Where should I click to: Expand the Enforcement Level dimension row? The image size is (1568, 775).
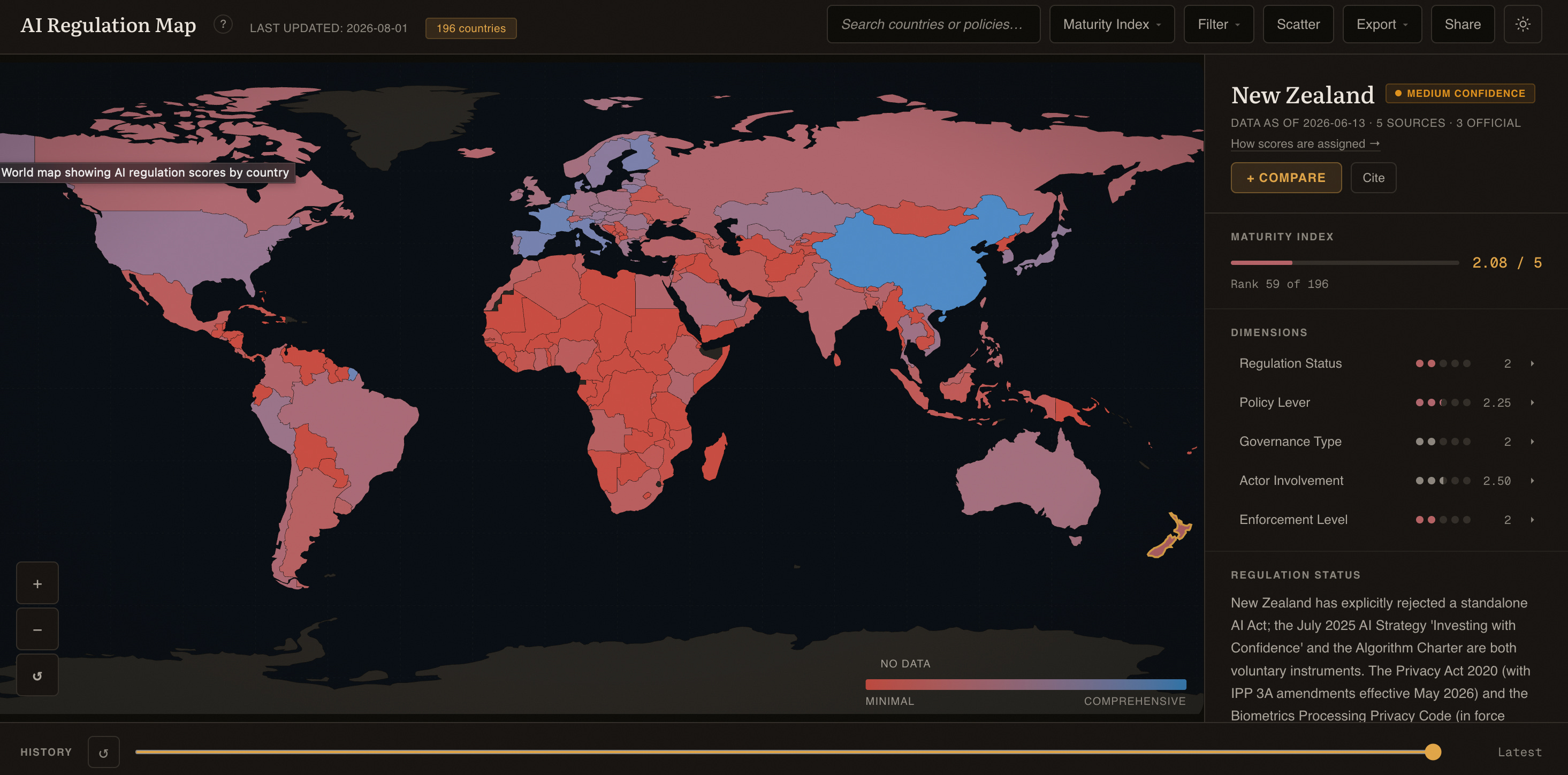click(x=1386, y=519)
